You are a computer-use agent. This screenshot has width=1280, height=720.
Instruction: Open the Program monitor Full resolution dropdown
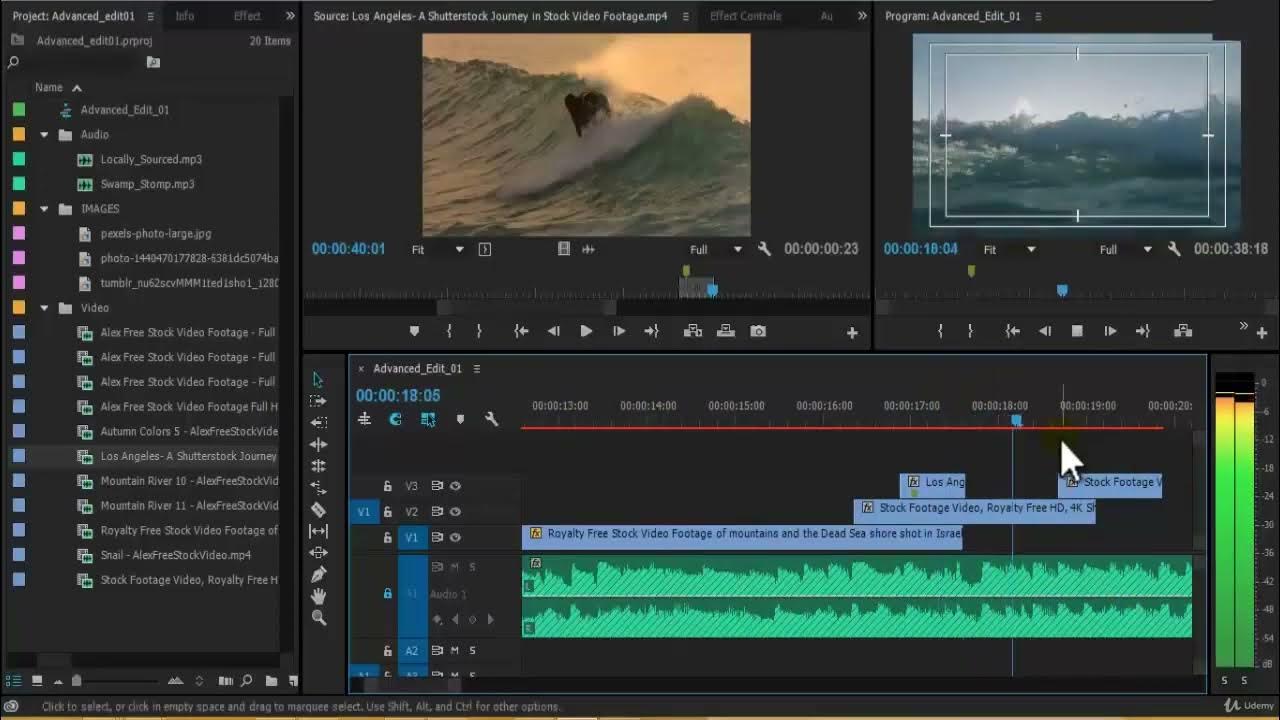click(x=1126, y=249)
